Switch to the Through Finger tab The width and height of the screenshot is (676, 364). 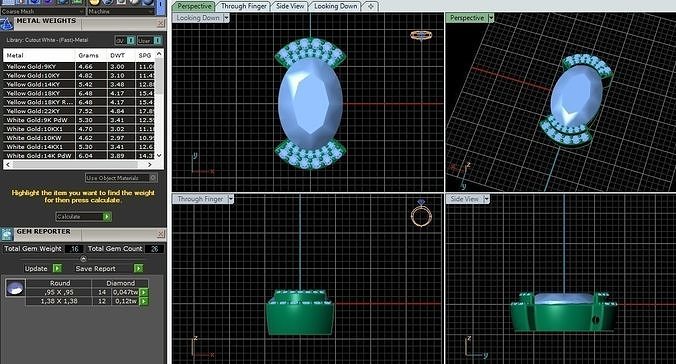(x=244, y=6)
